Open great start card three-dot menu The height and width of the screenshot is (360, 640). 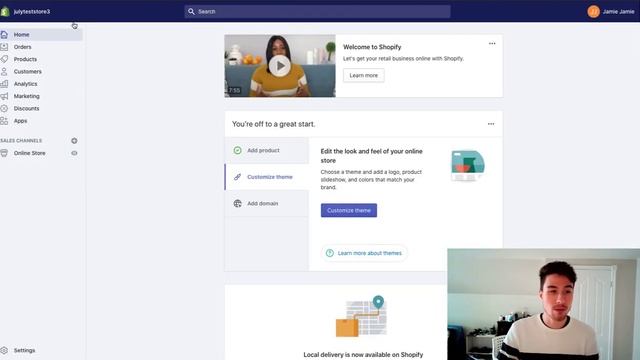[x=491, y=124]
